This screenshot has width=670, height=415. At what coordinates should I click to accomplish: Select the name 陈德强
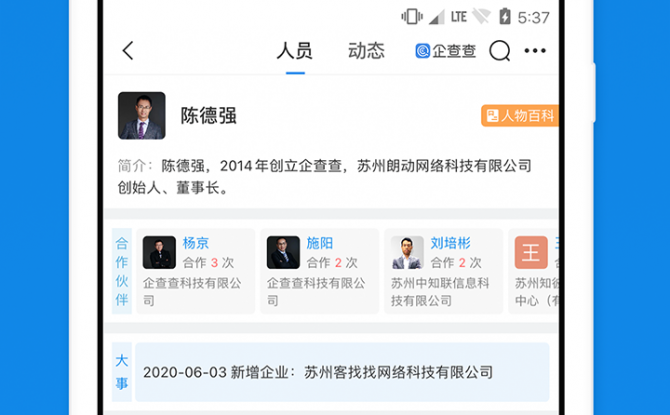pos(208,116)
